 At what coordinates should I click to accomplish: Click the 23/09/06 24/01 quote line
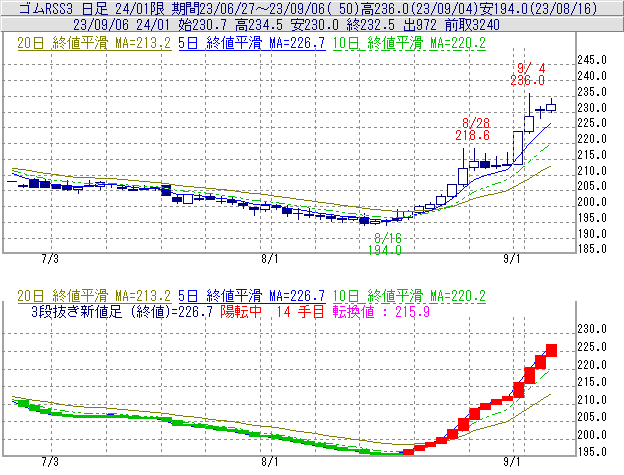click(286, 25)
